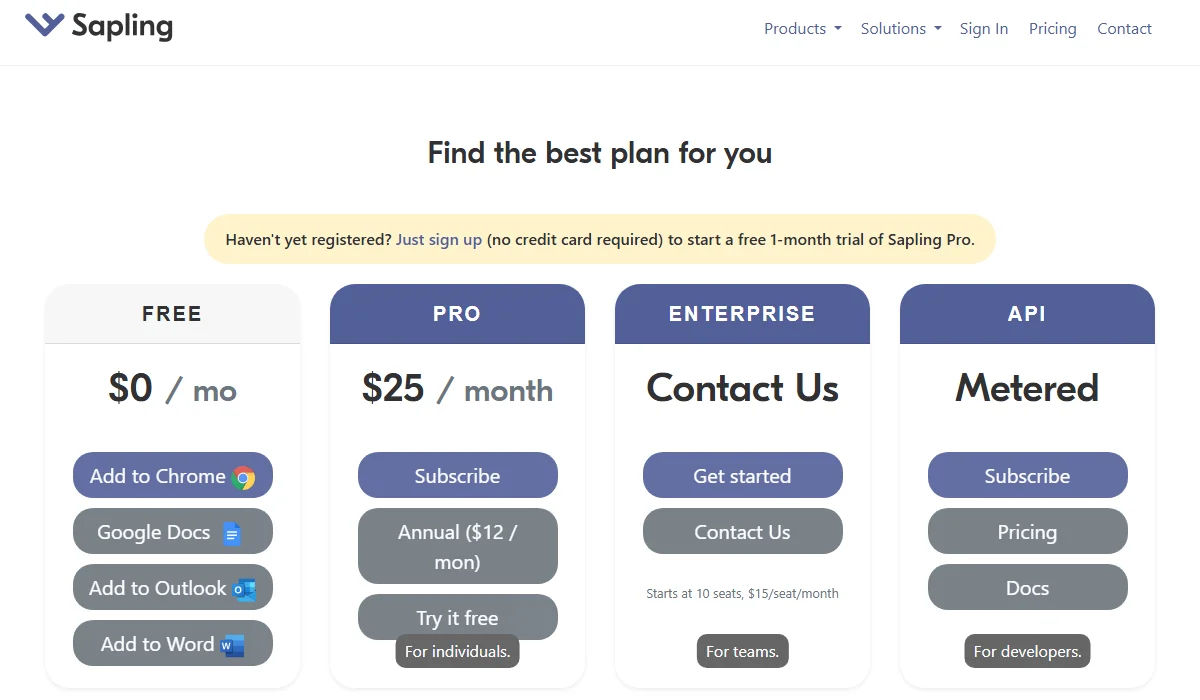
Task: Open the Contact page from navigation
Action: (1124, 29)
